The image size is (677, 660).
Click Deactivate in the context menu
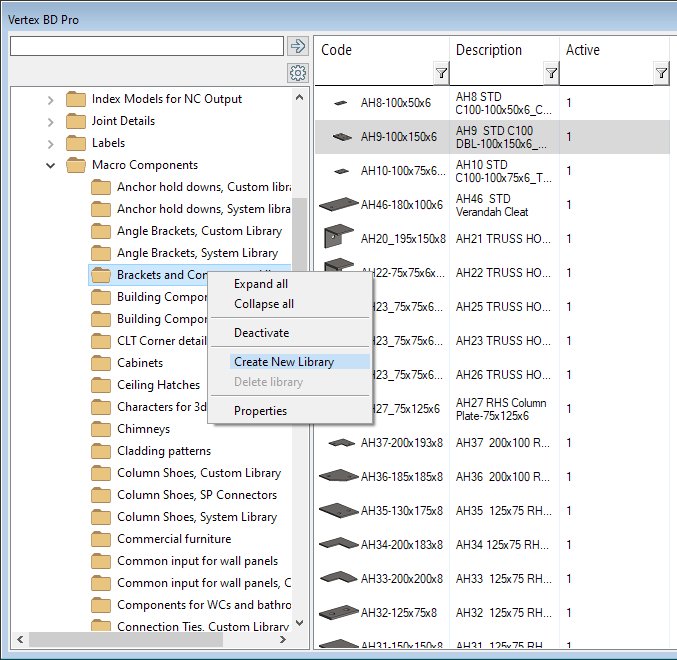tap(261, 333)
